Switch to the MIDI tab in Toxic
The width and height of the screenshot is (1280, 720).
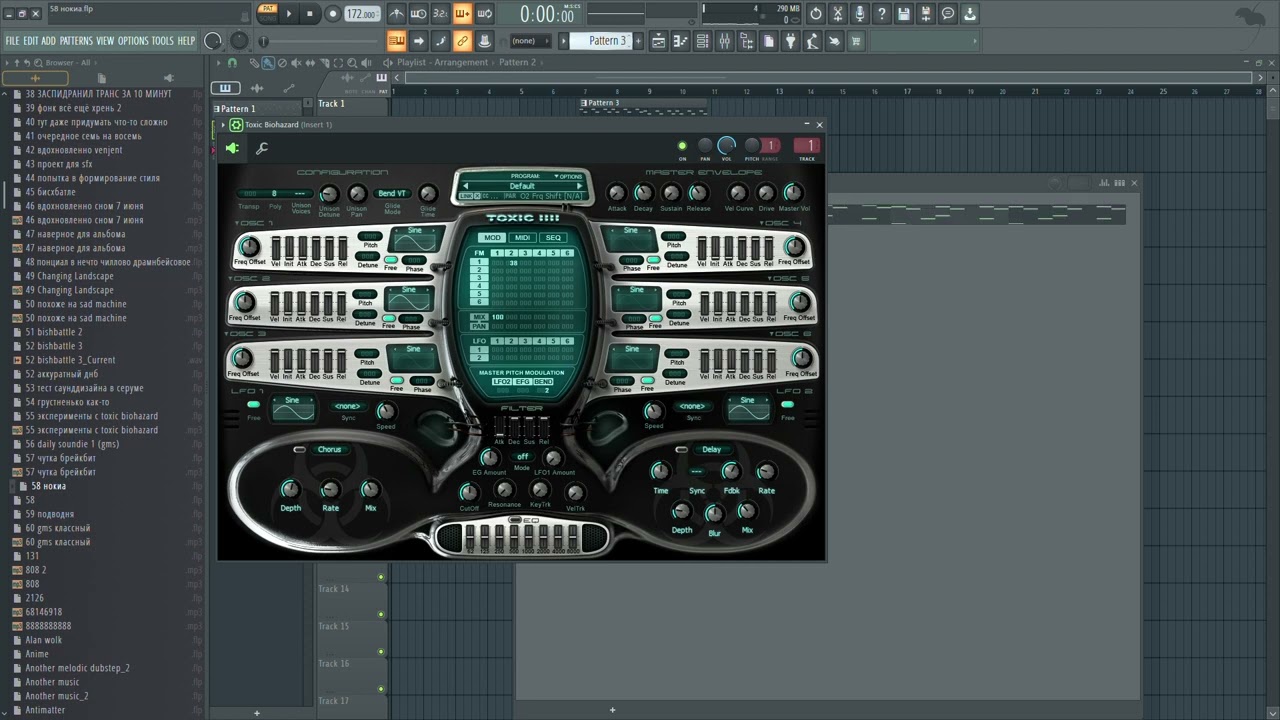tap(522, 238)
